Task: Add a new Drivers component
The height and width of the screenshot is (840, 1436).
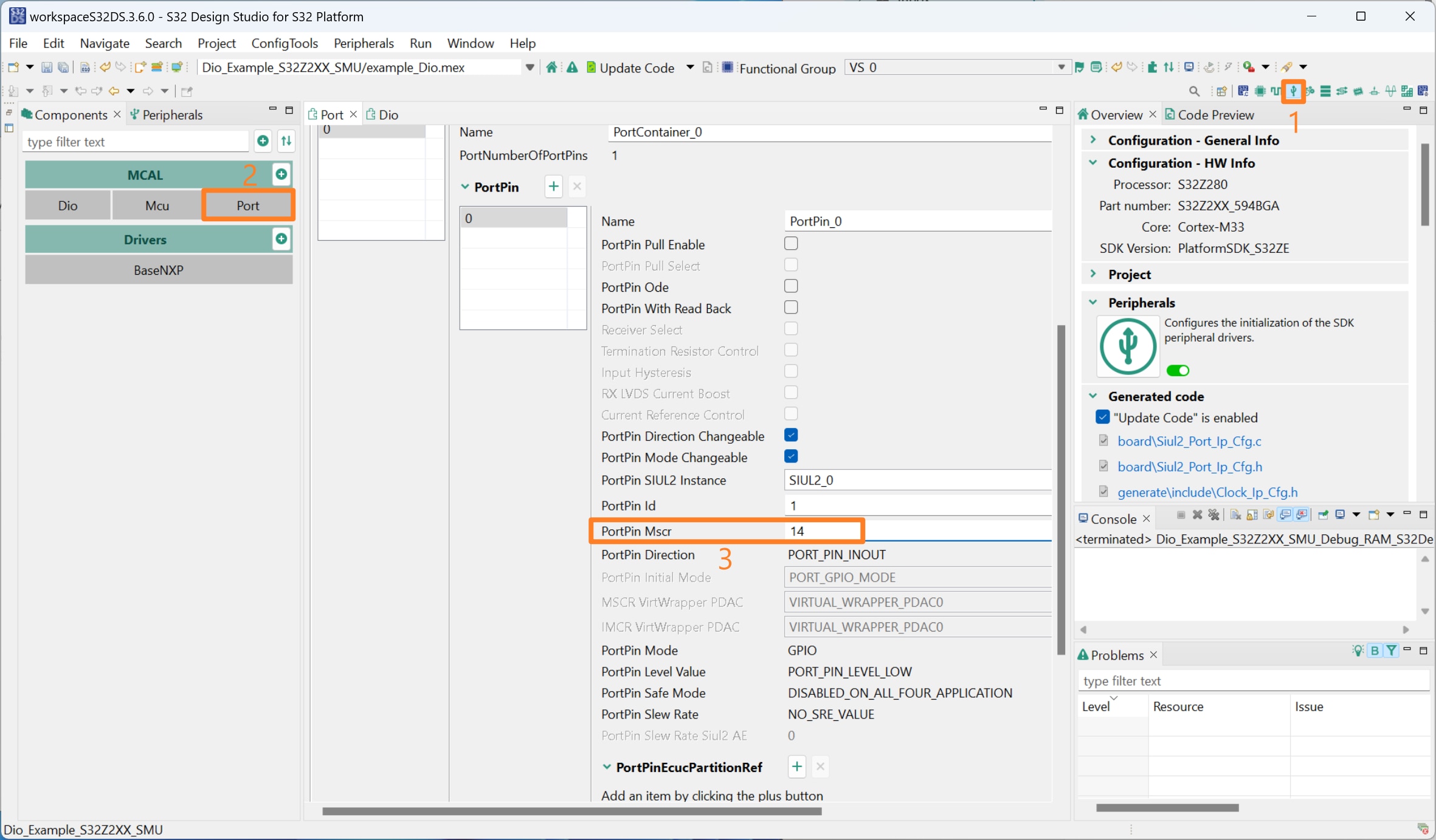Action: [281, 239]
